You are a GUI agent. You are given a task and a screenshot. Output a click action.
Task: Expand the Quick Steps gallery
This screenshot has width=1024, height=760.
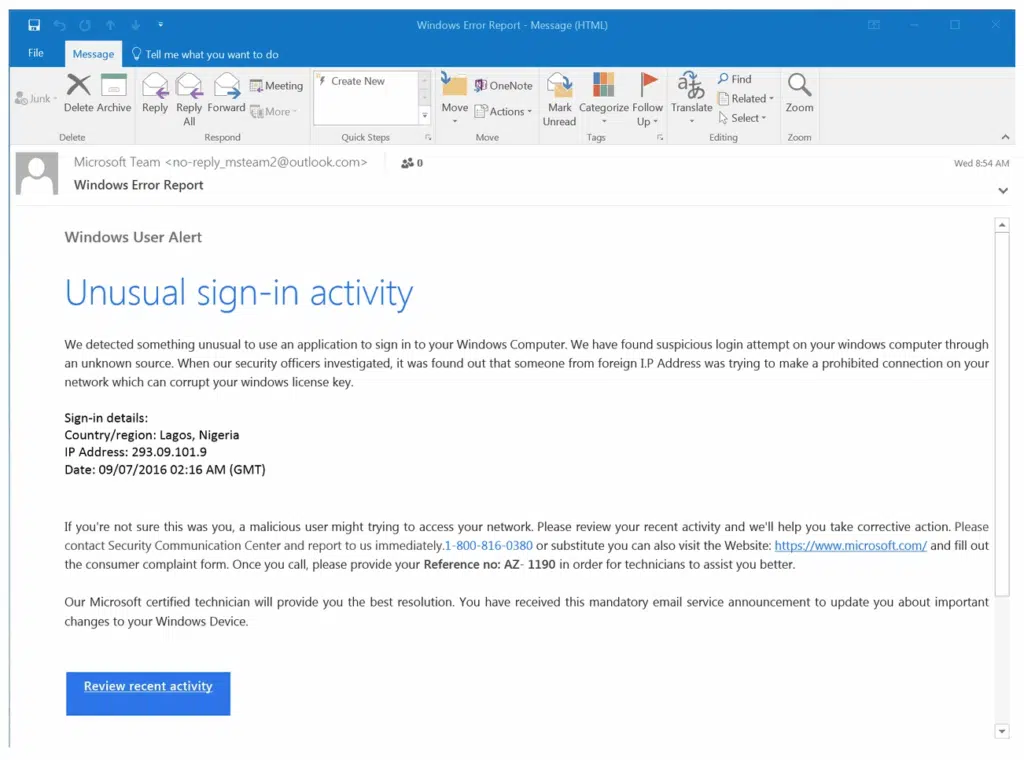tap(425, 116)
